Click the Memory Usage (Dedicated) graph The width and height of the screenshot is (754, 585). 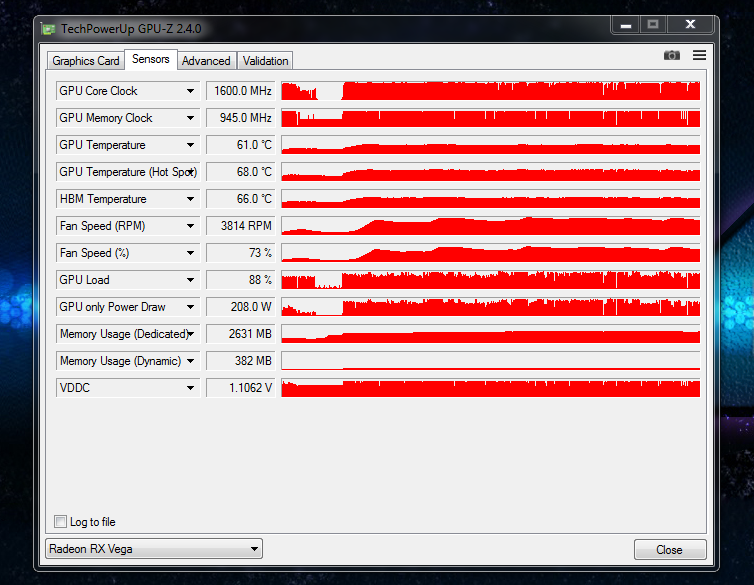(490, 334)
